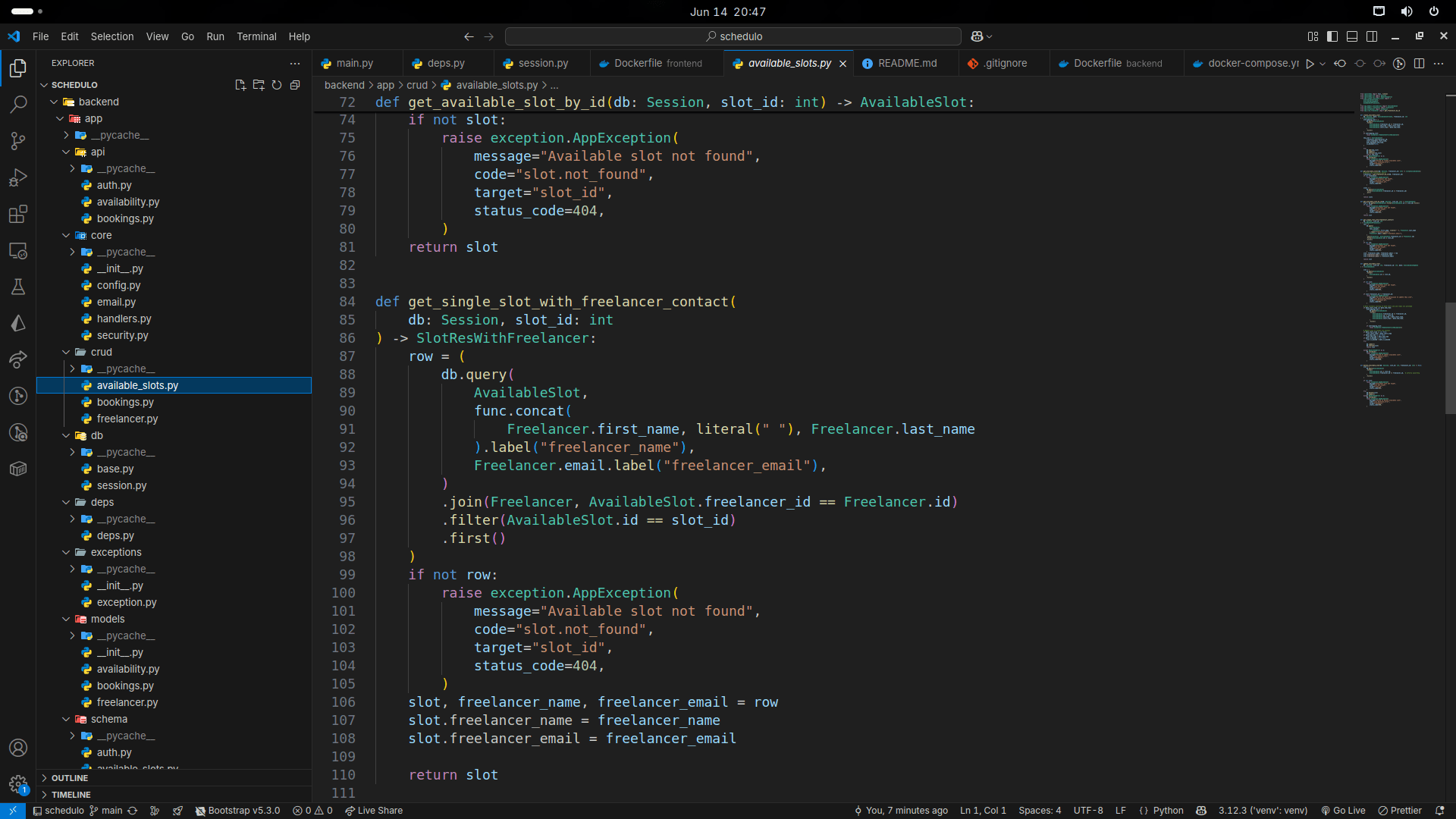Switch to the README.md tab
This screenshot has width=1456, height=819.
907,64
